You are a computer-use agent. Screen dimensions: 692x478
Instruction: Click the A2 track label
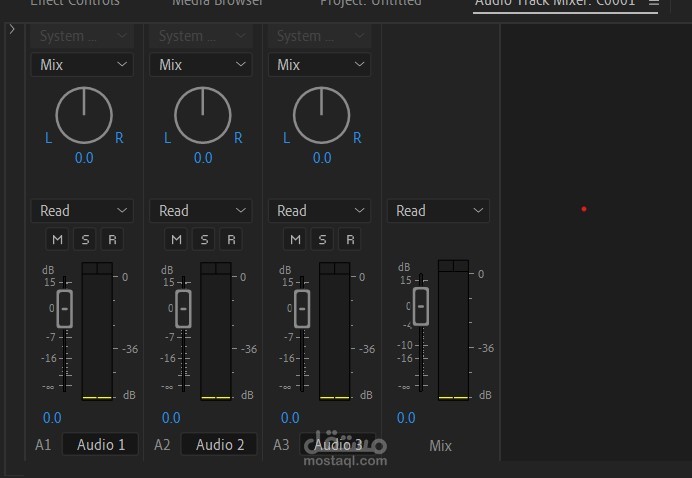pos(162,445)
